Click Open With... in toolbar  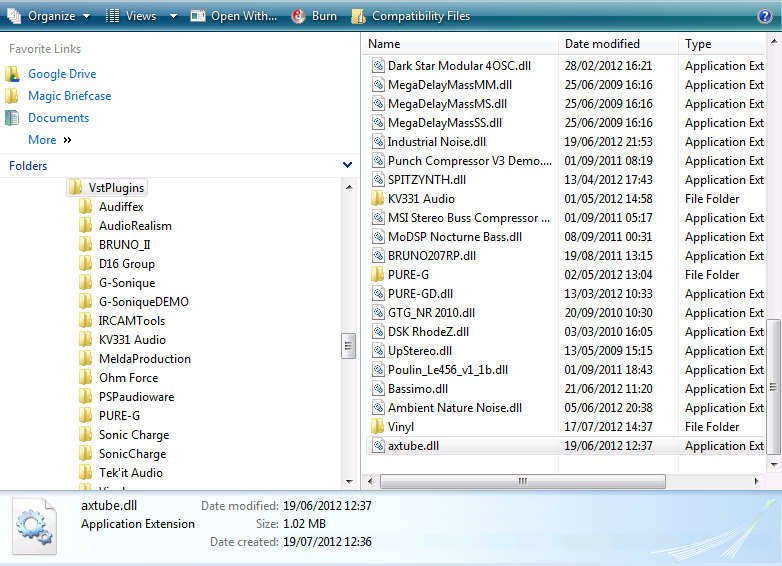click(234, 16)
